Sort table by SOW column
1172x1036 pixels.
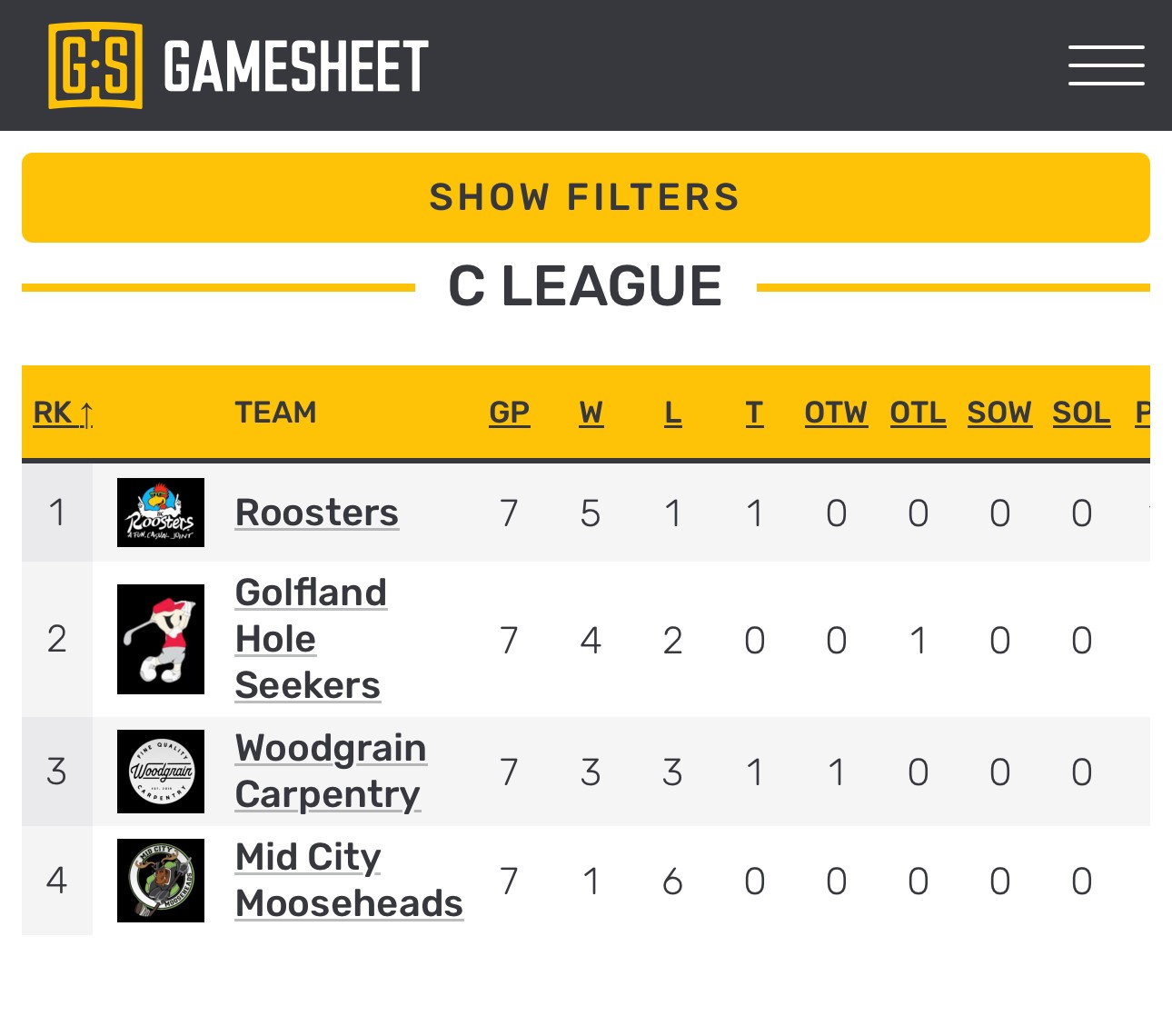(999, 413)
